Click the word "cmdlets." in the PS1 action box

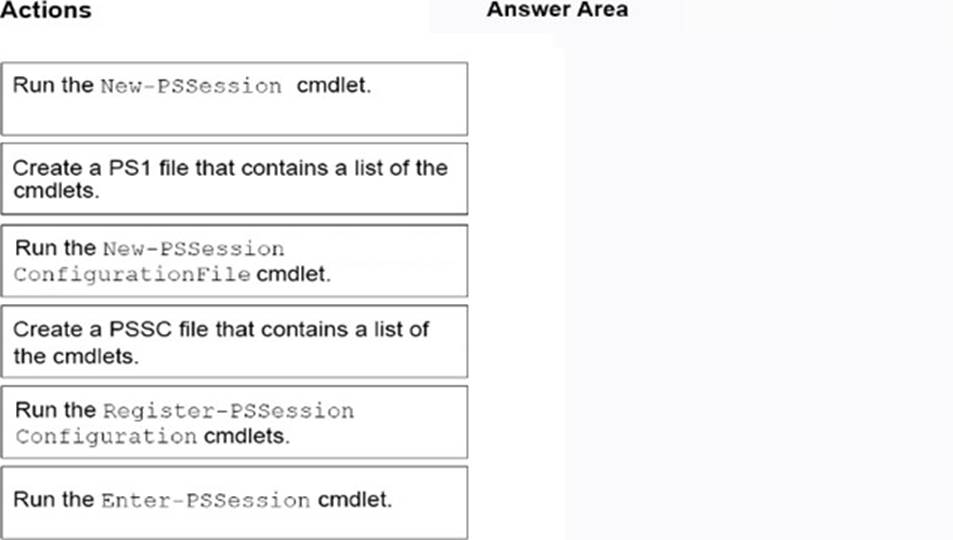click(56, 187)
